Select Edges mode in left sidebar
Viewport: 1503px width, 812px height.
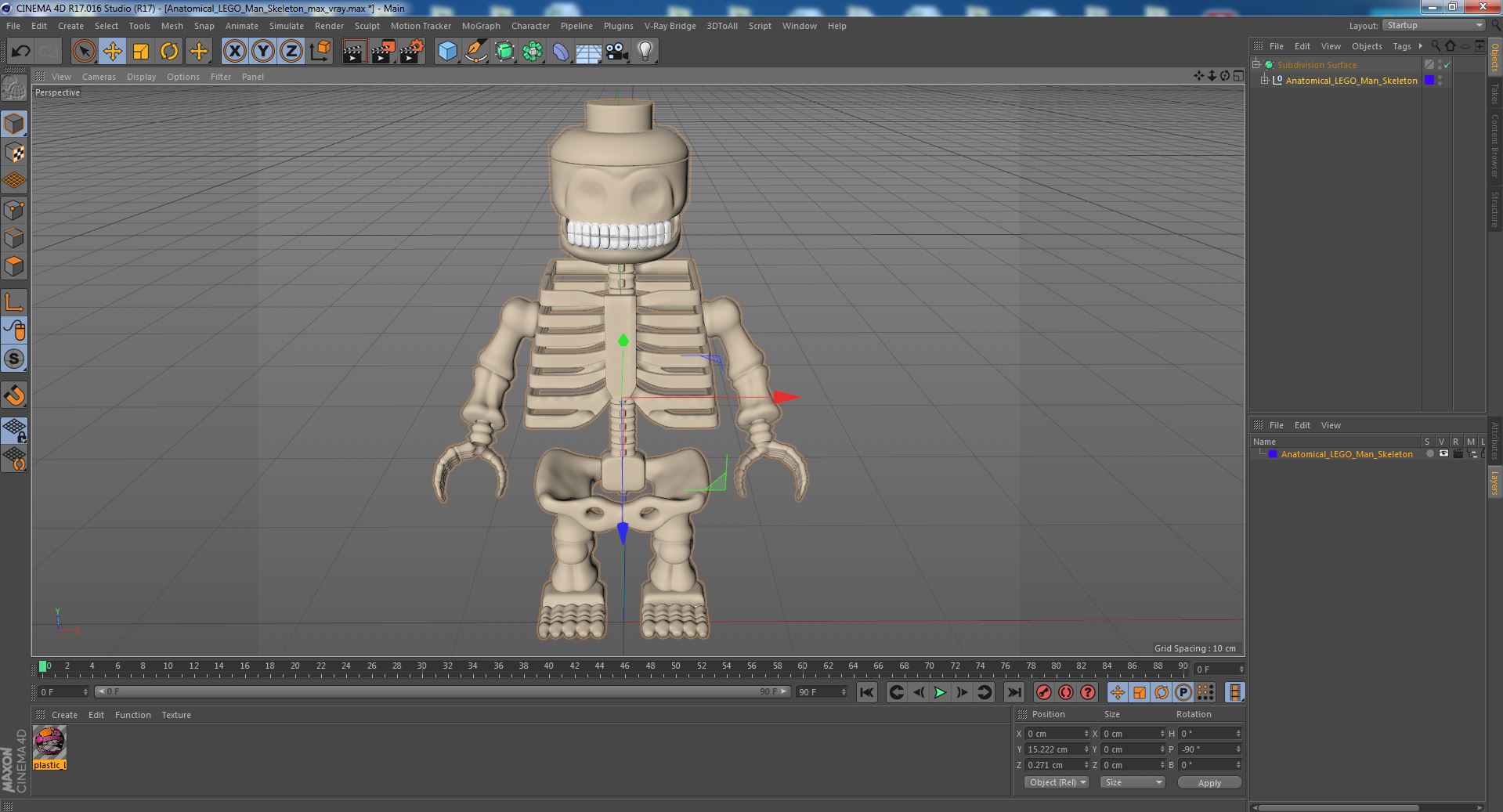[x=14, y=238]
